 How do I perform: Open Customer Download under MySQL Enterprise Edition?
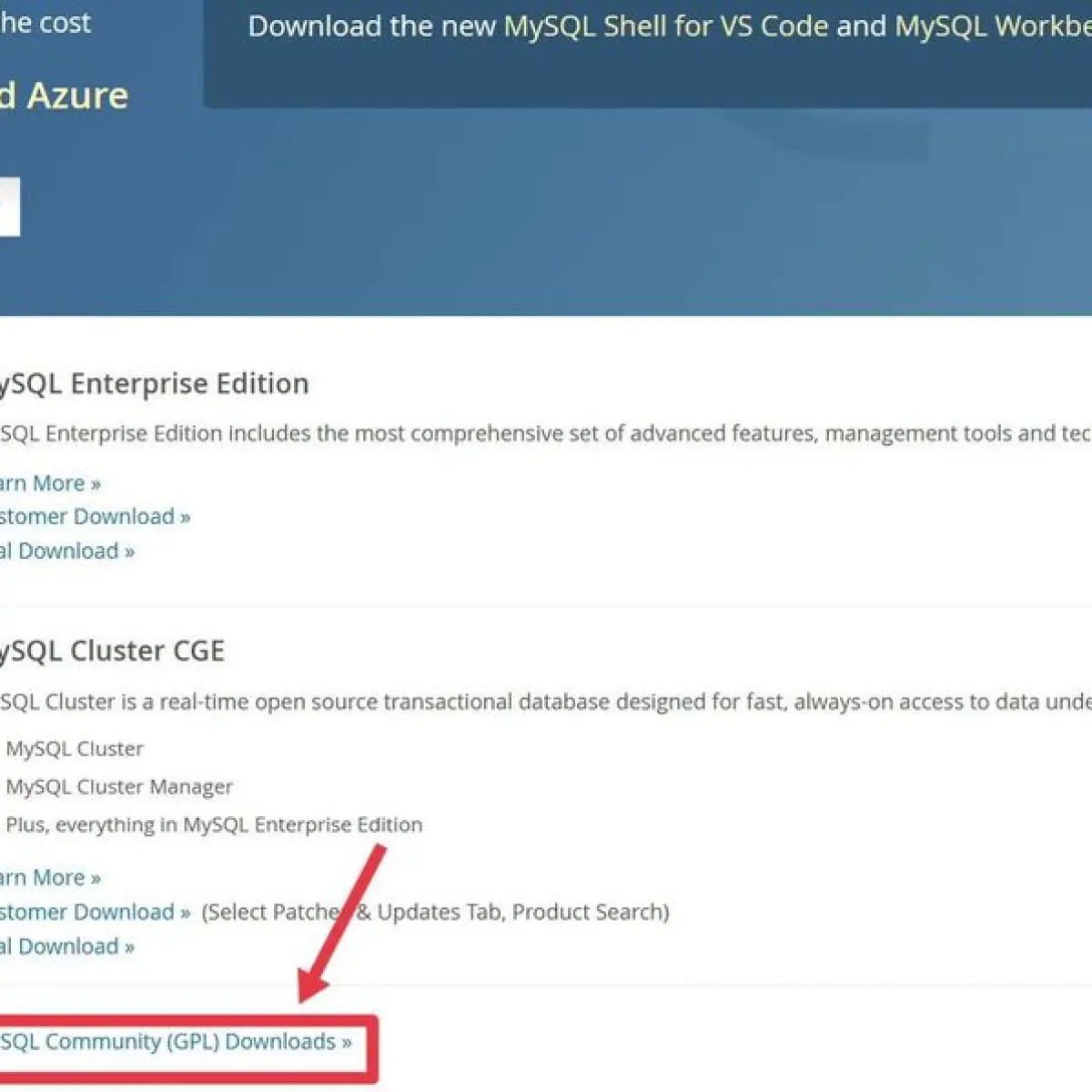tap(95, 517)
